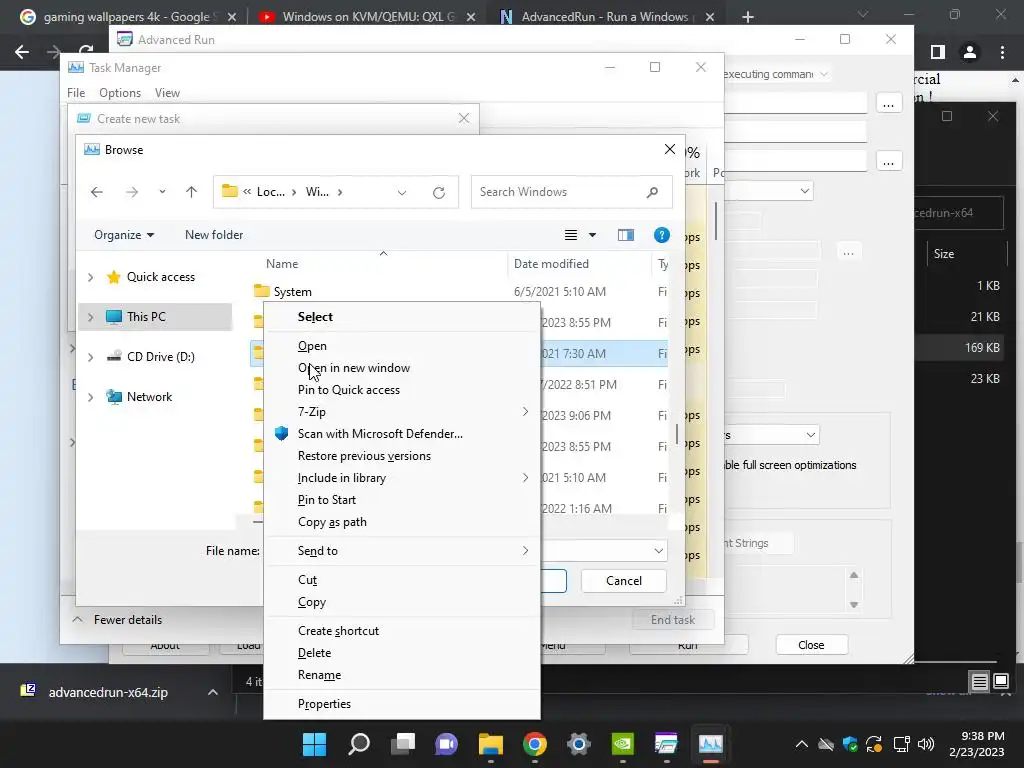
Task: Click Close button in Advanced Run
Action: click(811, 645)
